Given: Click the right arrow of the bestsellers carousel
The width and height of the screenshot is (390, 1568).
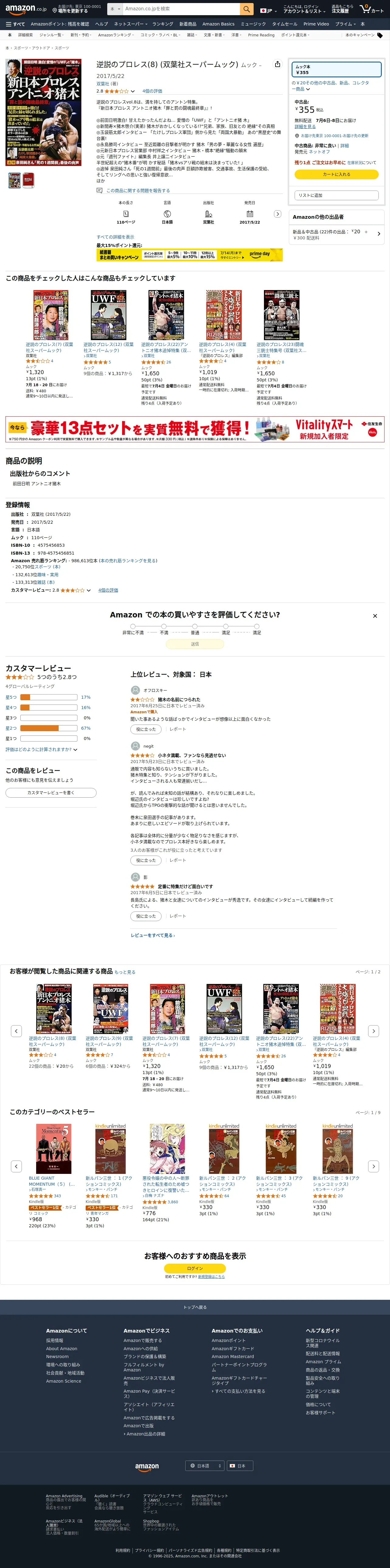Looking at the screenshot, I should [x=374, y=1166].
